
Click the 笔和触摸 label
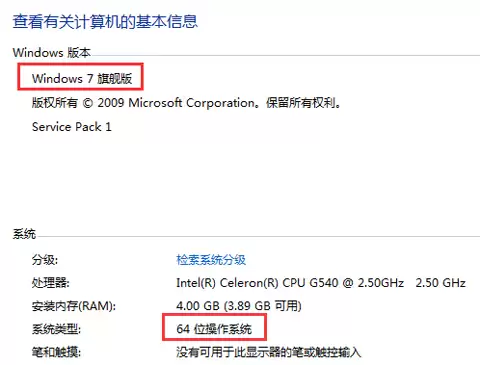point(56,352)
